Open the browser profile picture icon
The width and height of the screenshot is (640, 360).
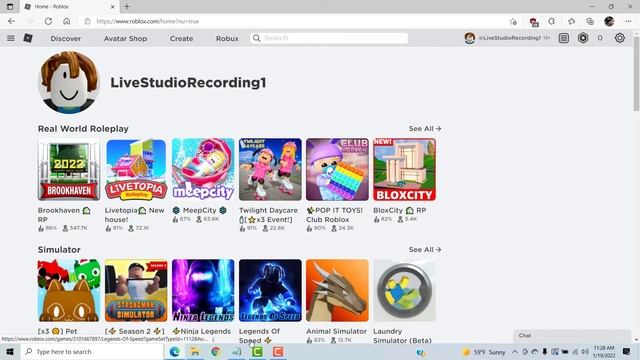pyautogui.click(x=609, y=21)
